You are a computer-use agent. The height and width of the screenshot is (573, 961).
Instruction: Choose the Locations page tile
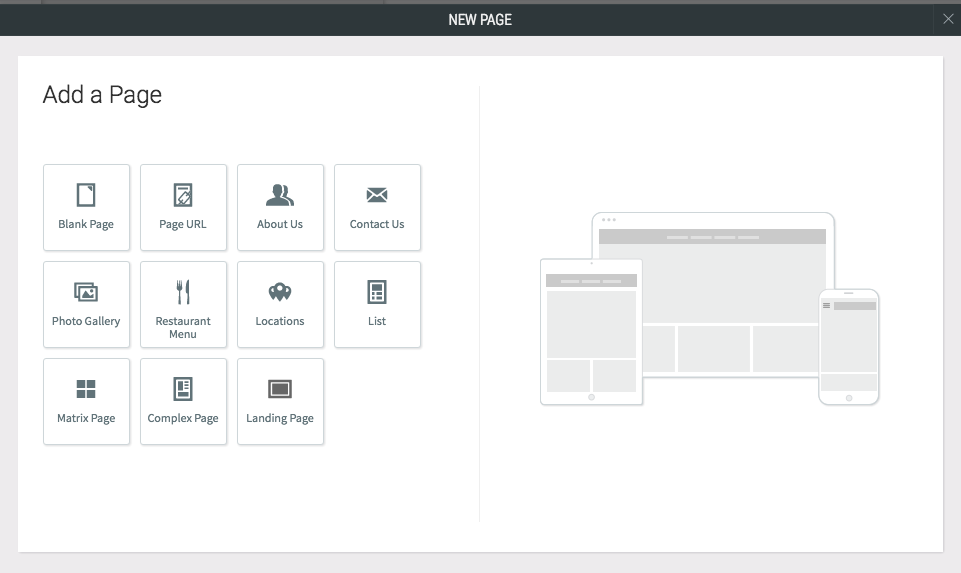pyautogui.click(x=280, y=305)
